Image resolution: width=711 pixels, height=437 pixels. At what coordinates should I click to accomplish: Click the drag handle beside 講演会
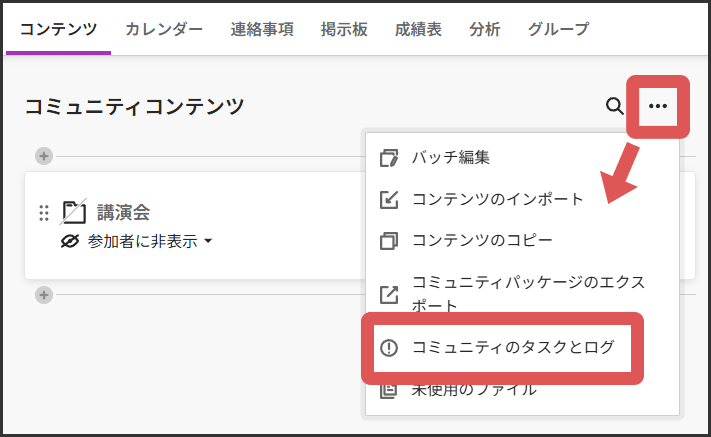[43, 213]
